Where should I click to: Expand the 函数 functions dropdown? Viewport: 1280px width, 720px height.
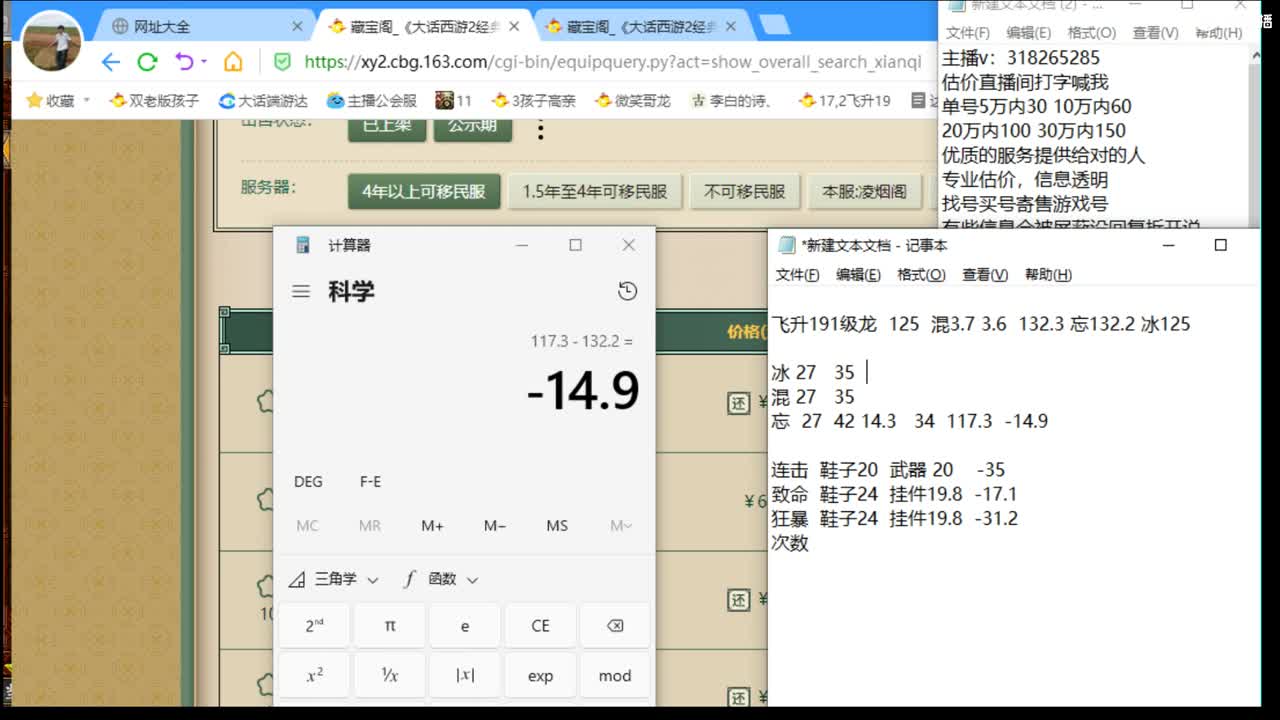tap(441, 579)
